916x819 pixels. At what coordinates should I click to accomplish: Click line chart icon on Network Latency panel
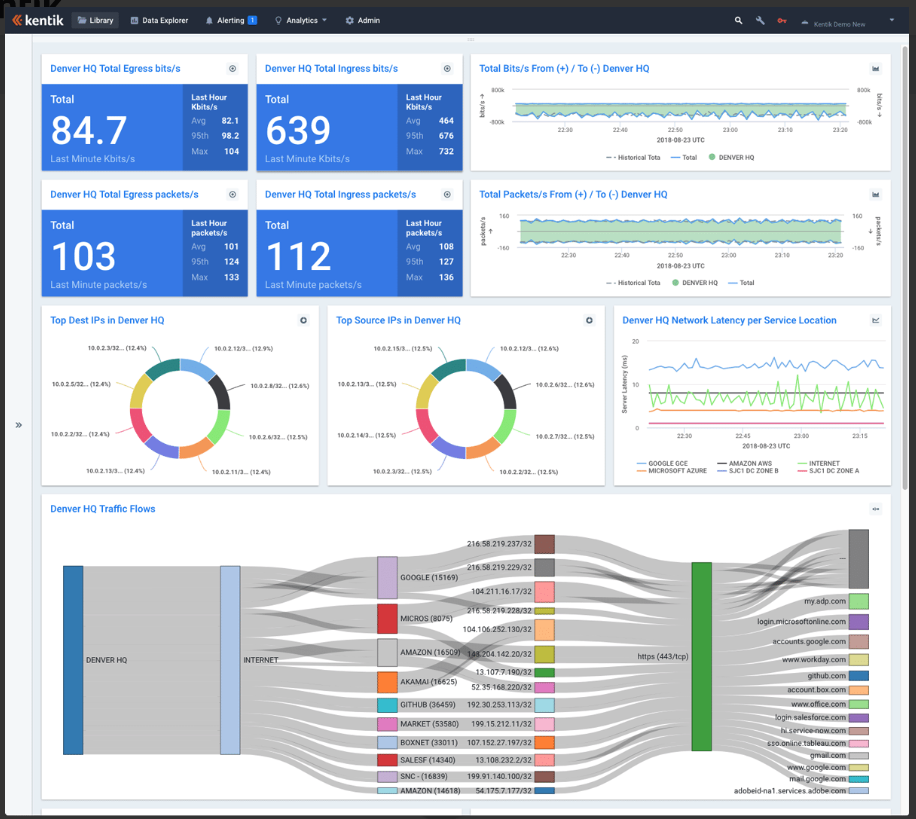pos(876,321)
